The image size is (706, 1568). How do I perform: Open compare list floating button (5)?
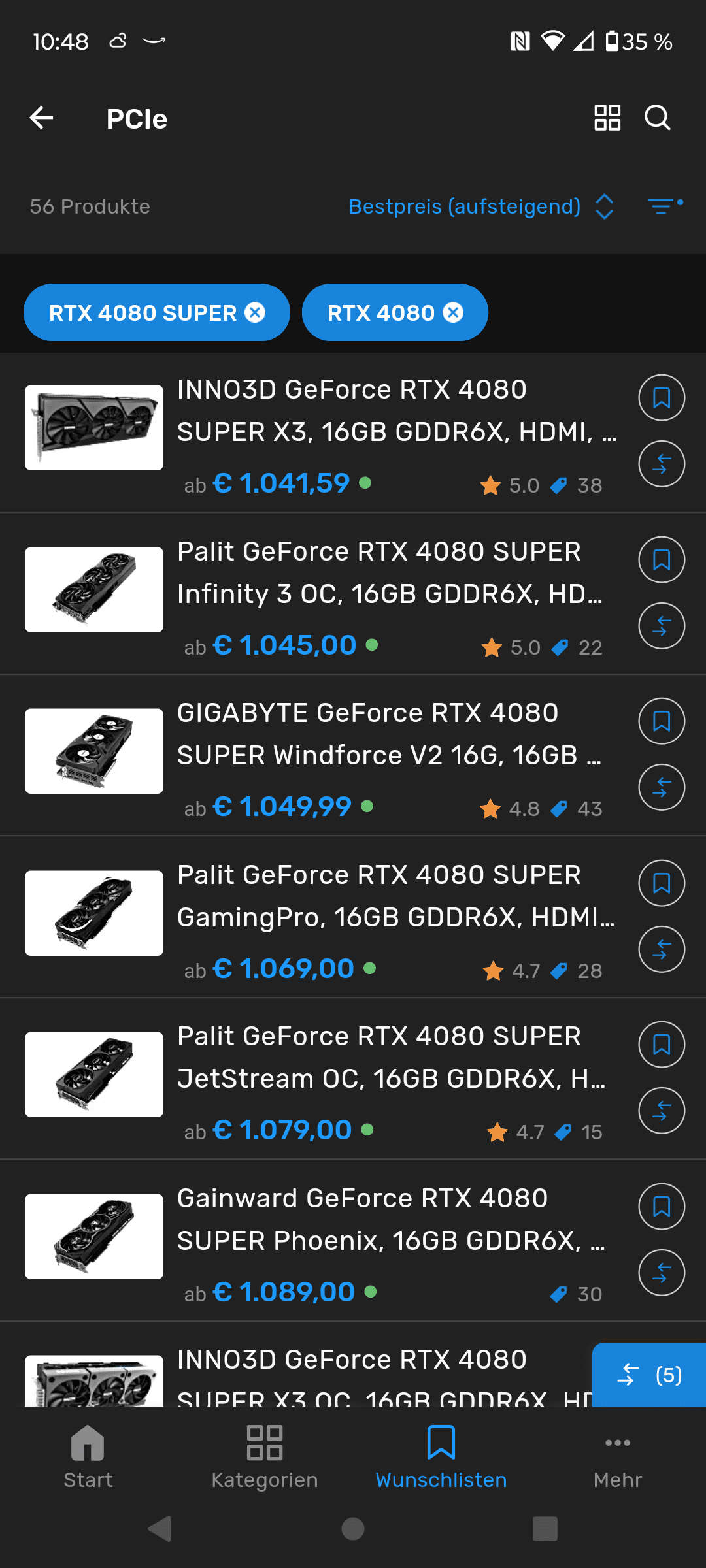[649, 1375]
